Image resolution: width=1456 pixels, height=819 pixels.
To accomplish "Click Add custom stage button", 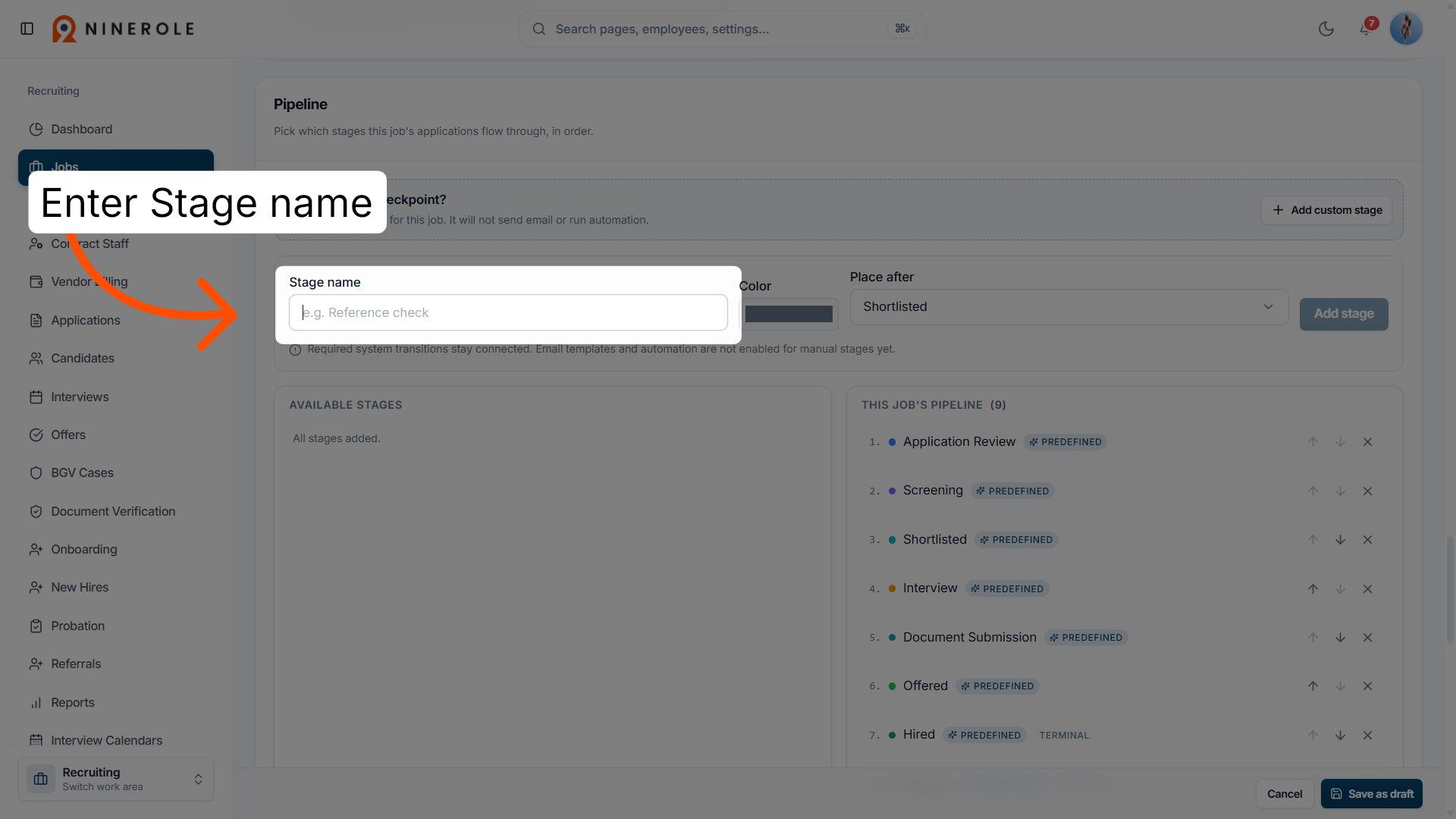I will [1327, 210].
